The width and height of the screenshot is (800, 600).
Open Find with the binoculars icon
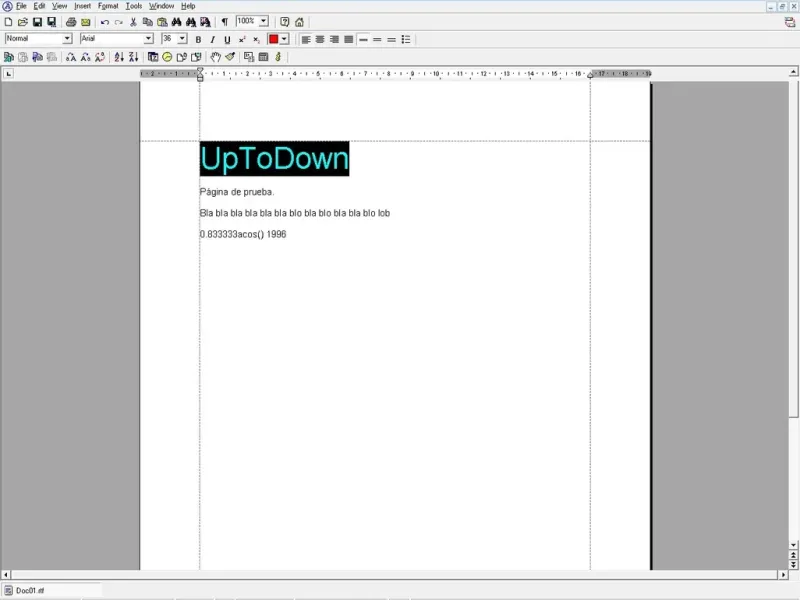click(176, 22)
